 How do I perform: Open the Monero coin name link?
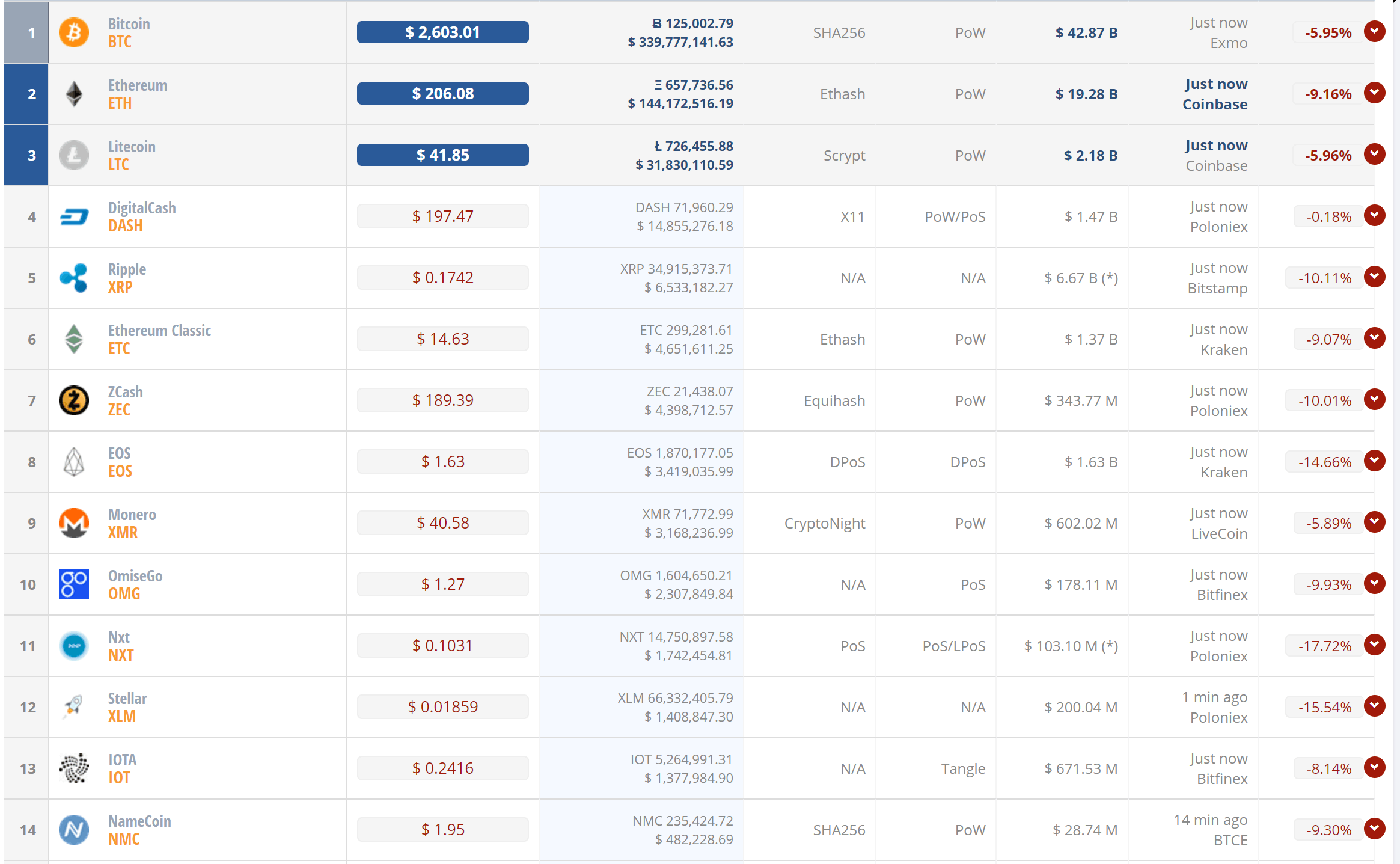132,515
